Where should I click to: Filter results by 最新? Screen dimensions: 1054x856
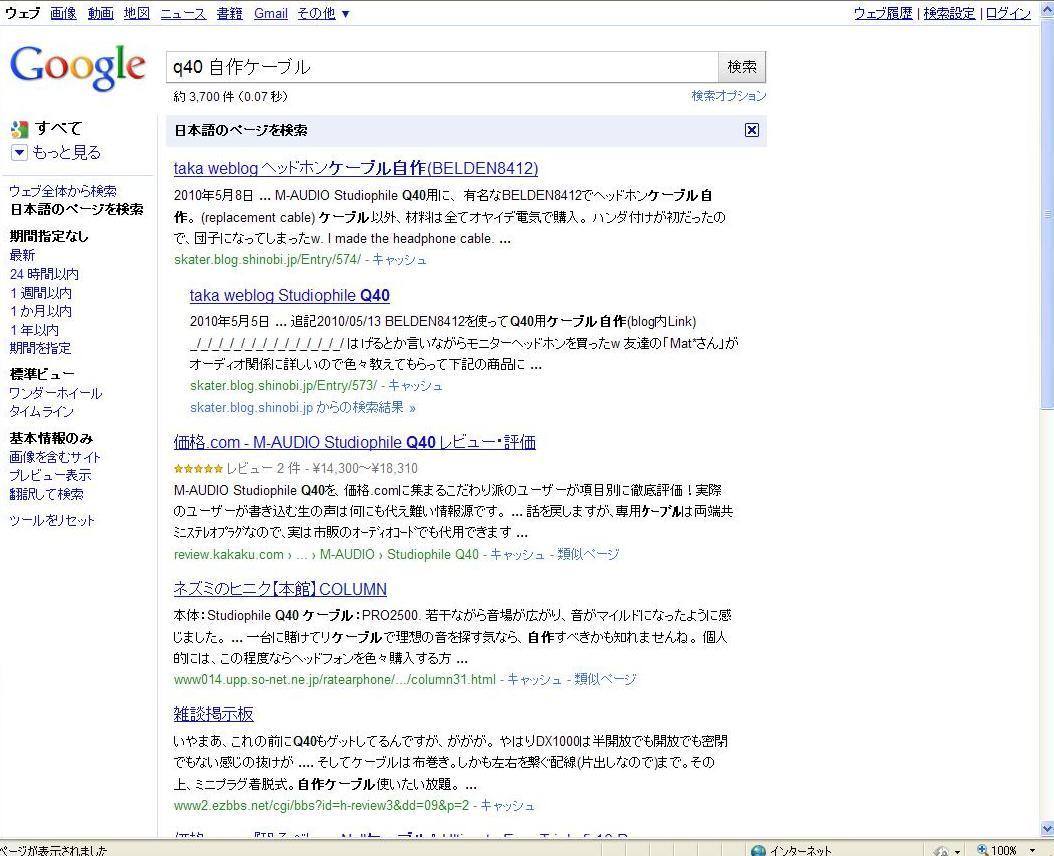tap(22, 255)
